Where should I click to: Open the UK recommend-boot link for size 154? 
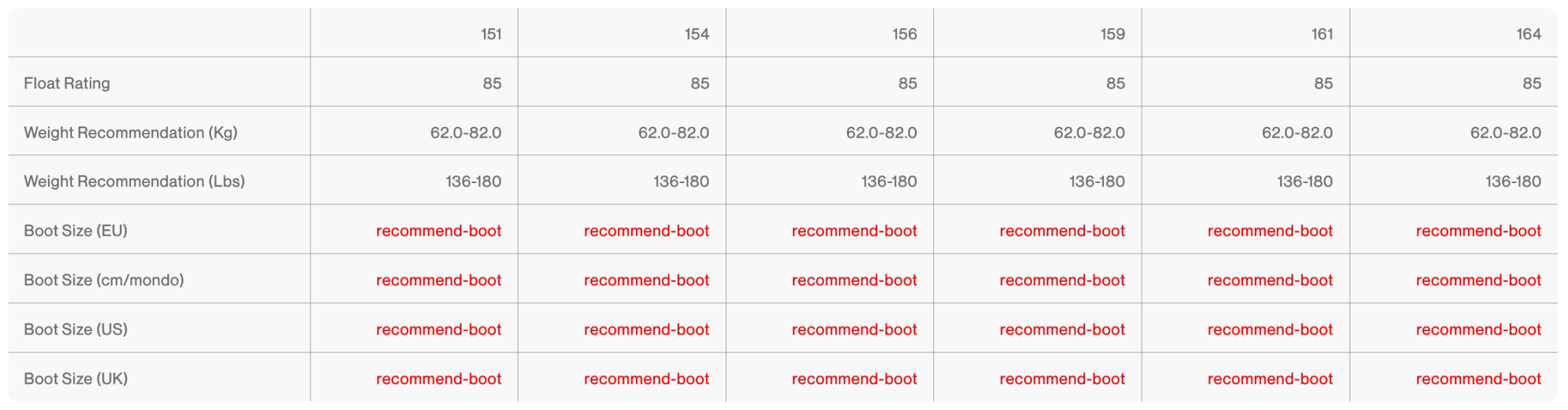click(x=646, y=379)
